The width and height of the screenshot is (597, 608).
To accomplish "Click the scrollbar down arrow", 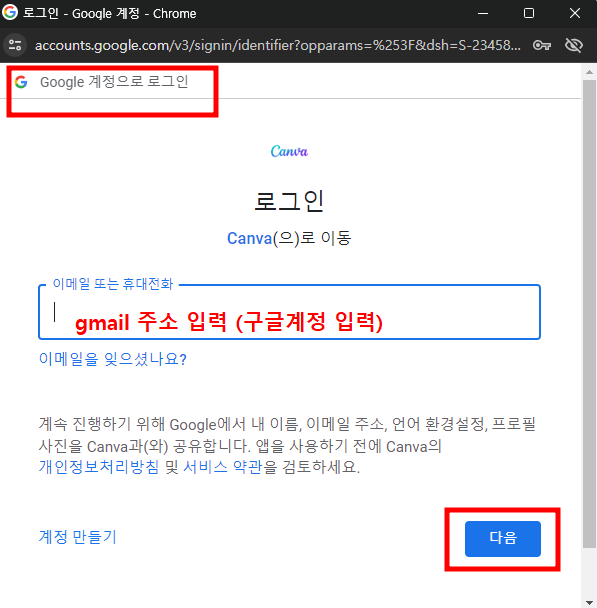I will tap(589, 602).
